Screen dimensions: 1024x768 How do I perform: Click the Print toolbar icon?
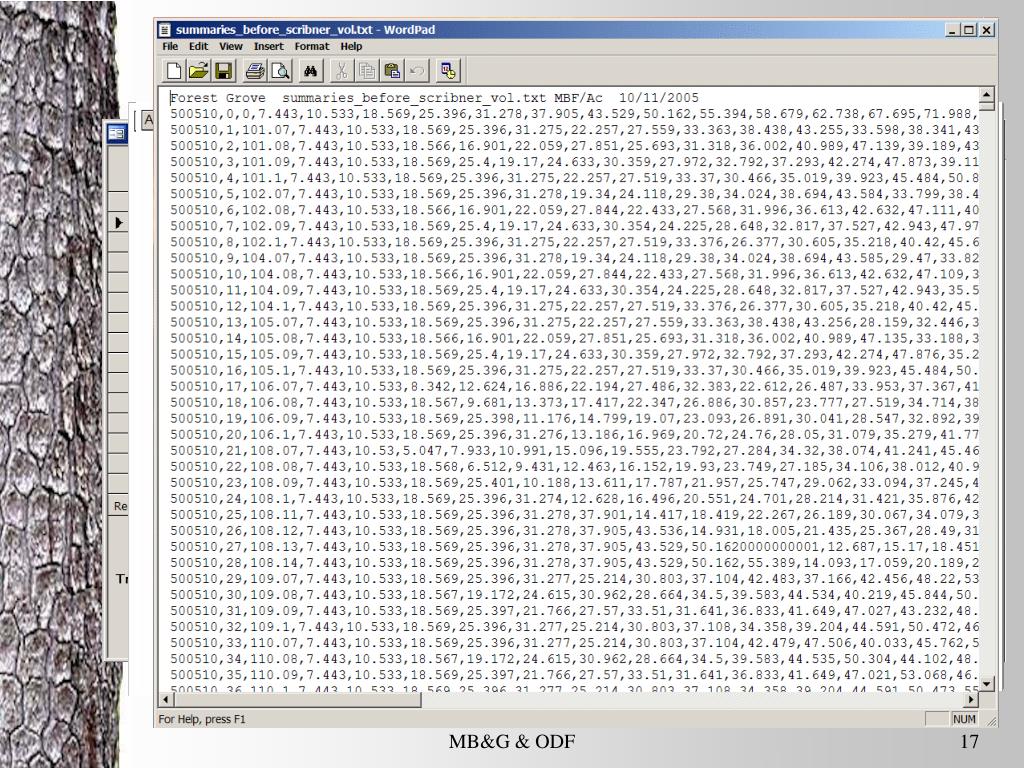click(x=255, y=71)
